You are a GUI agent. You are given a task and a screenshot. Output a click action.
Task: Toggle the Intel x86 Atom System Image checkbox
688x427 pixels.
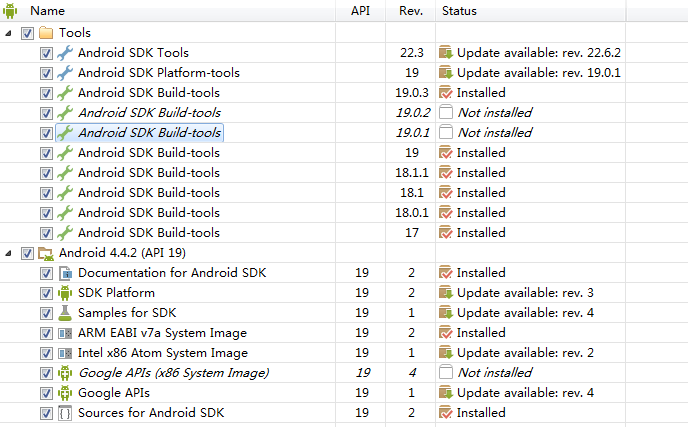[47, 353]
